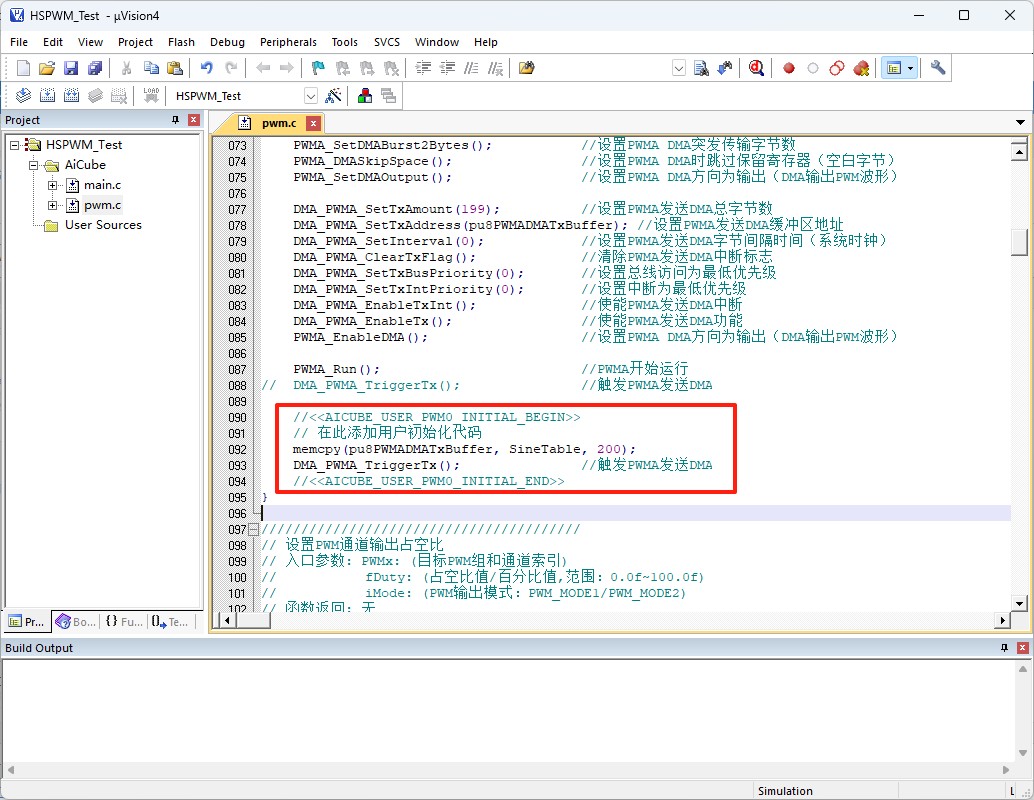Screen dimensions: 1034x800
Task: Rebuild all target files
Action: [x=71, y=96]
